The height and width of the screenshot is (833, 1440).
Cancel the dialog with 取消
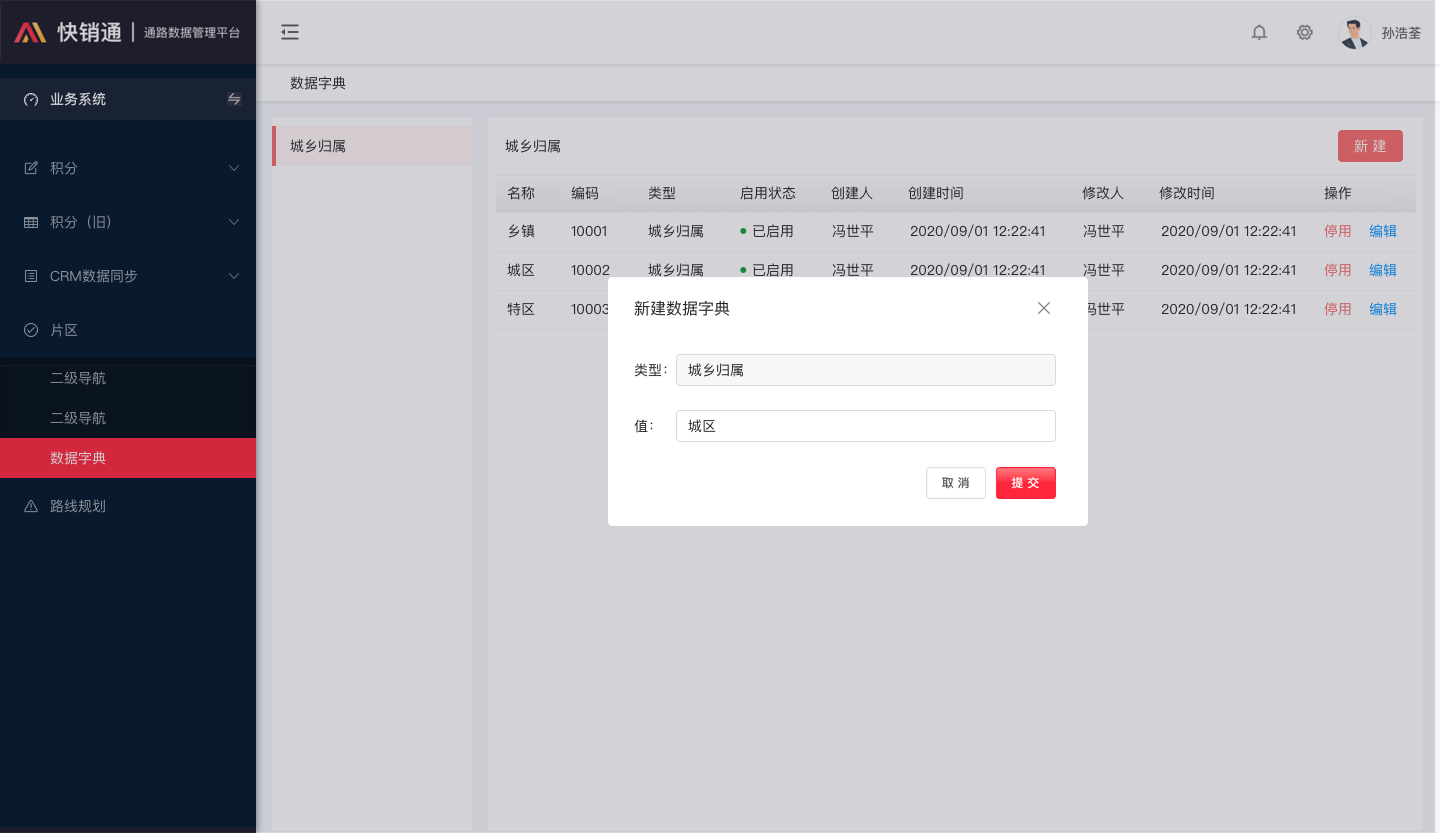(955, 482)
